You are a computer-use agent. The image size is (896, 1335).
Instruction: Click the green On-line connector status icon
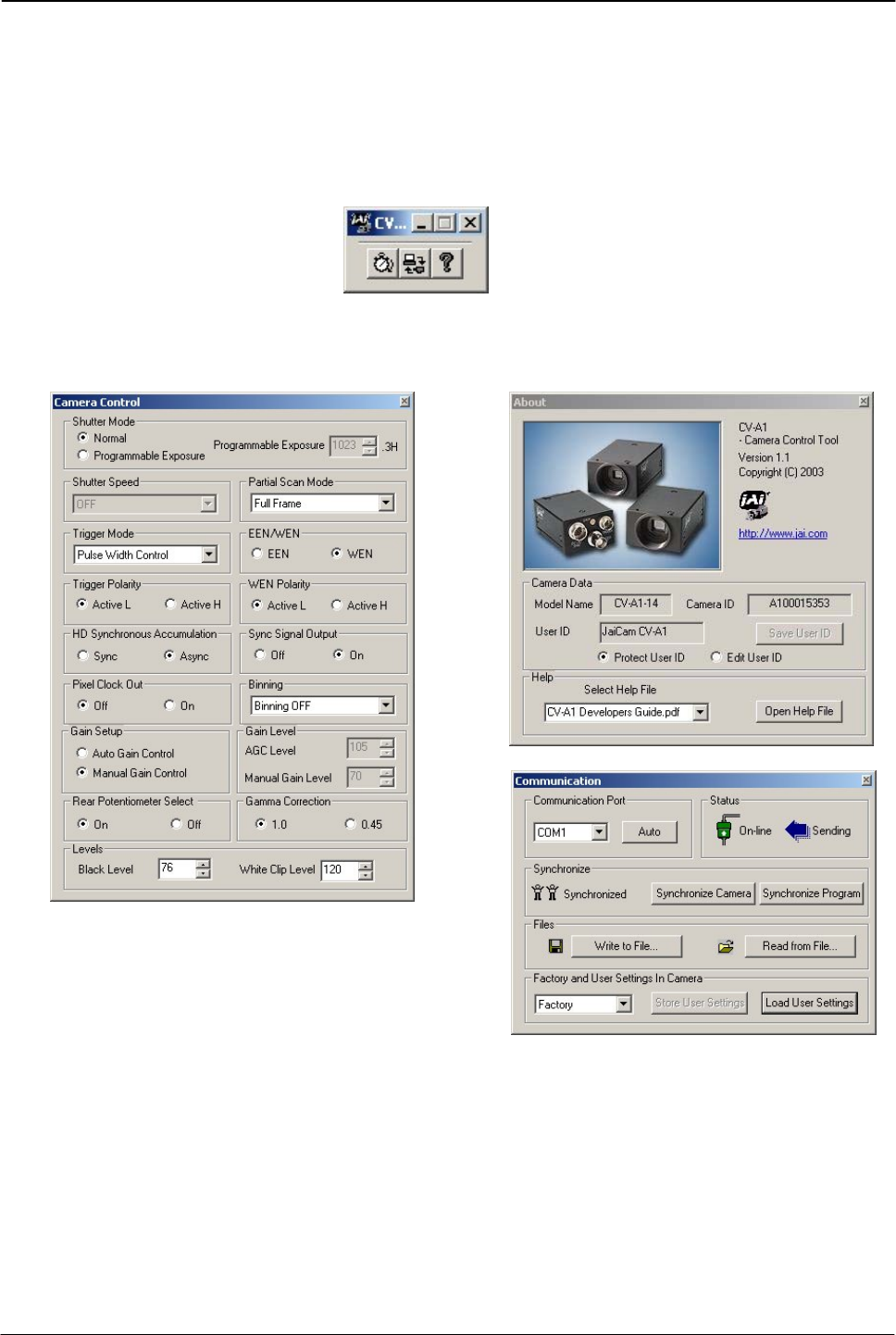pyautogui.click(x=724, y=830)
